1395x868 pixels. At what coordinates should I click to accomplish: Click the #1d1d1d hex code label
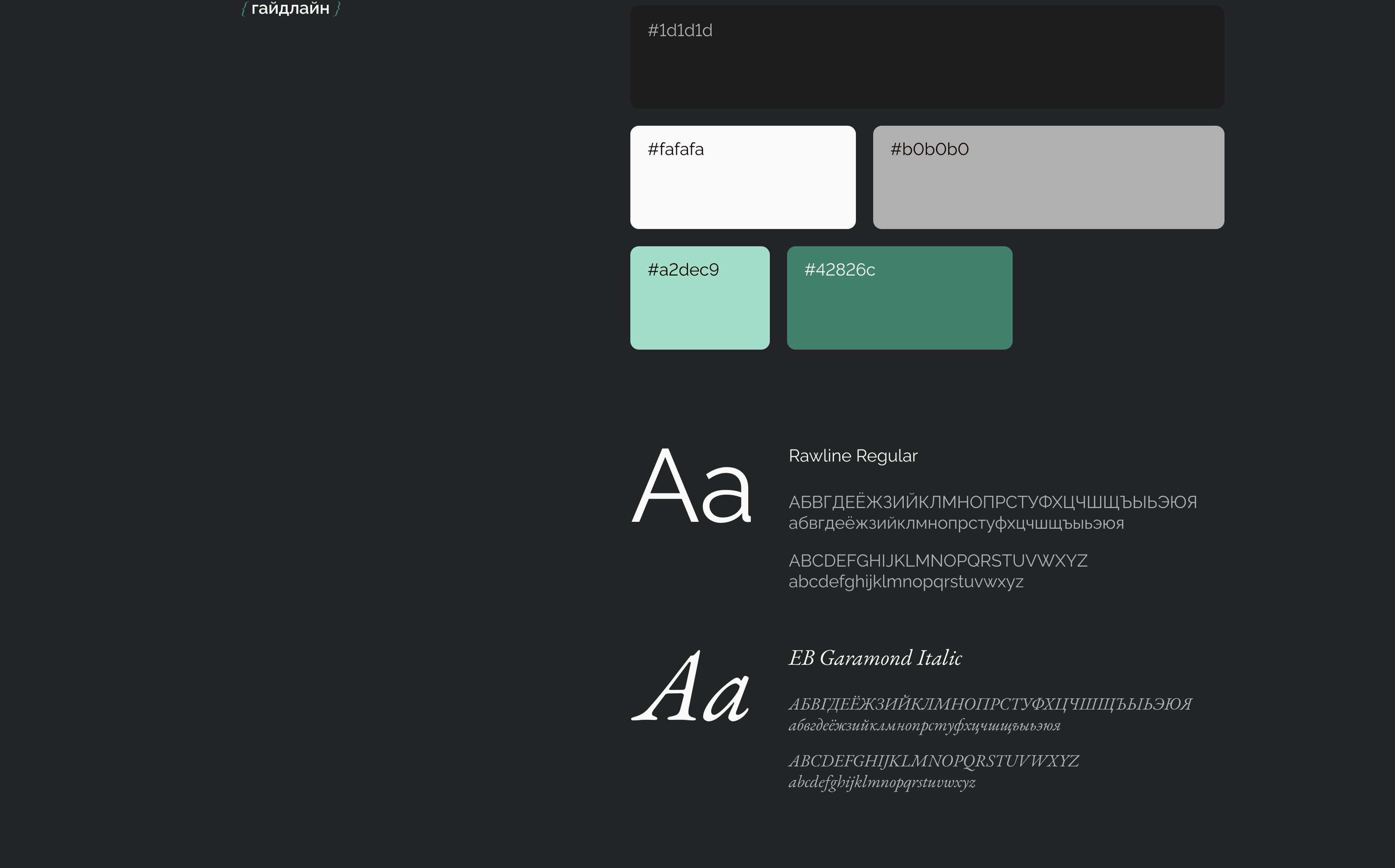(680, 31)
